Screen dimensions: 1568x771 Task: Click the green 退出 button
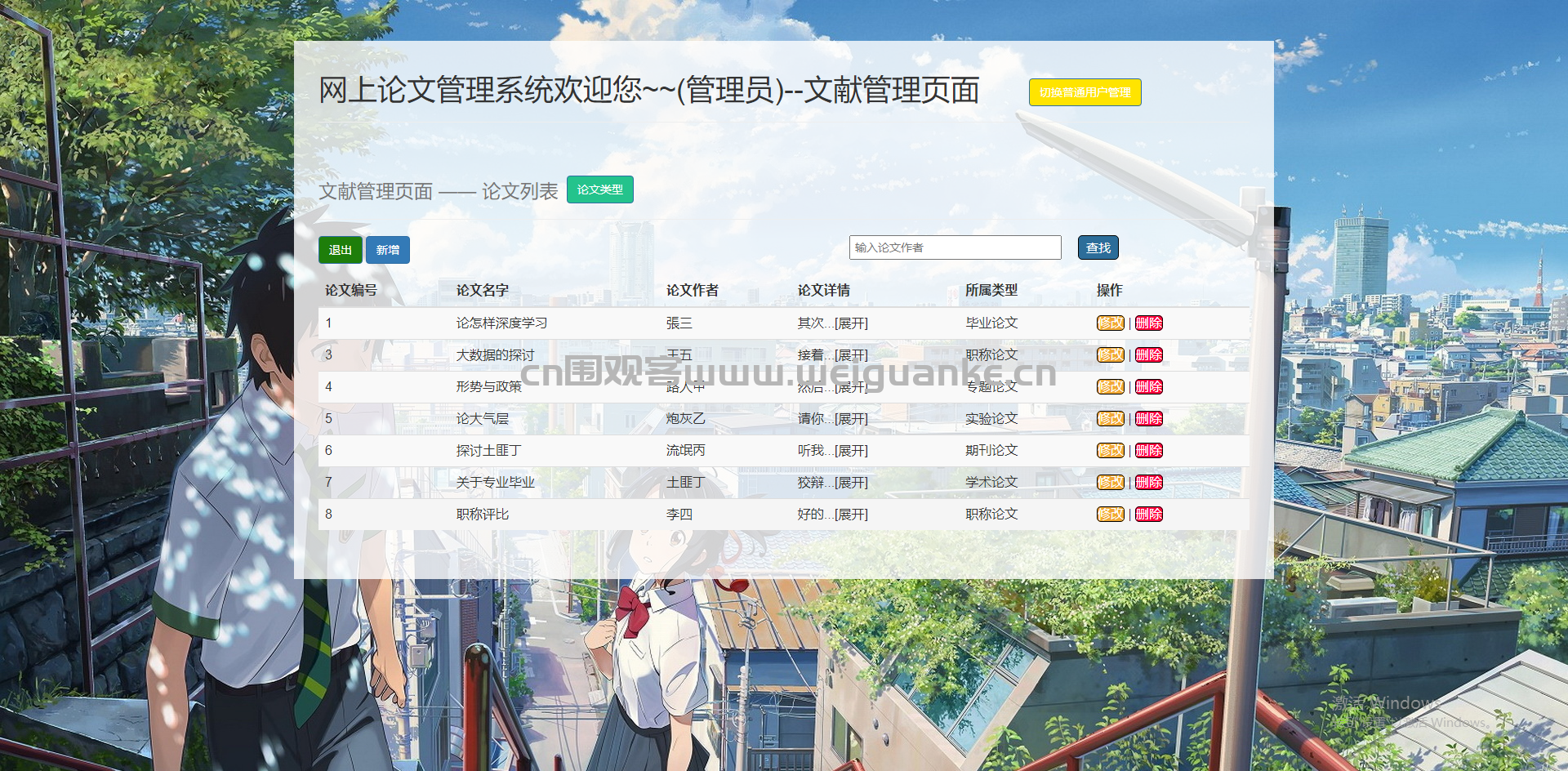[340, 250]
